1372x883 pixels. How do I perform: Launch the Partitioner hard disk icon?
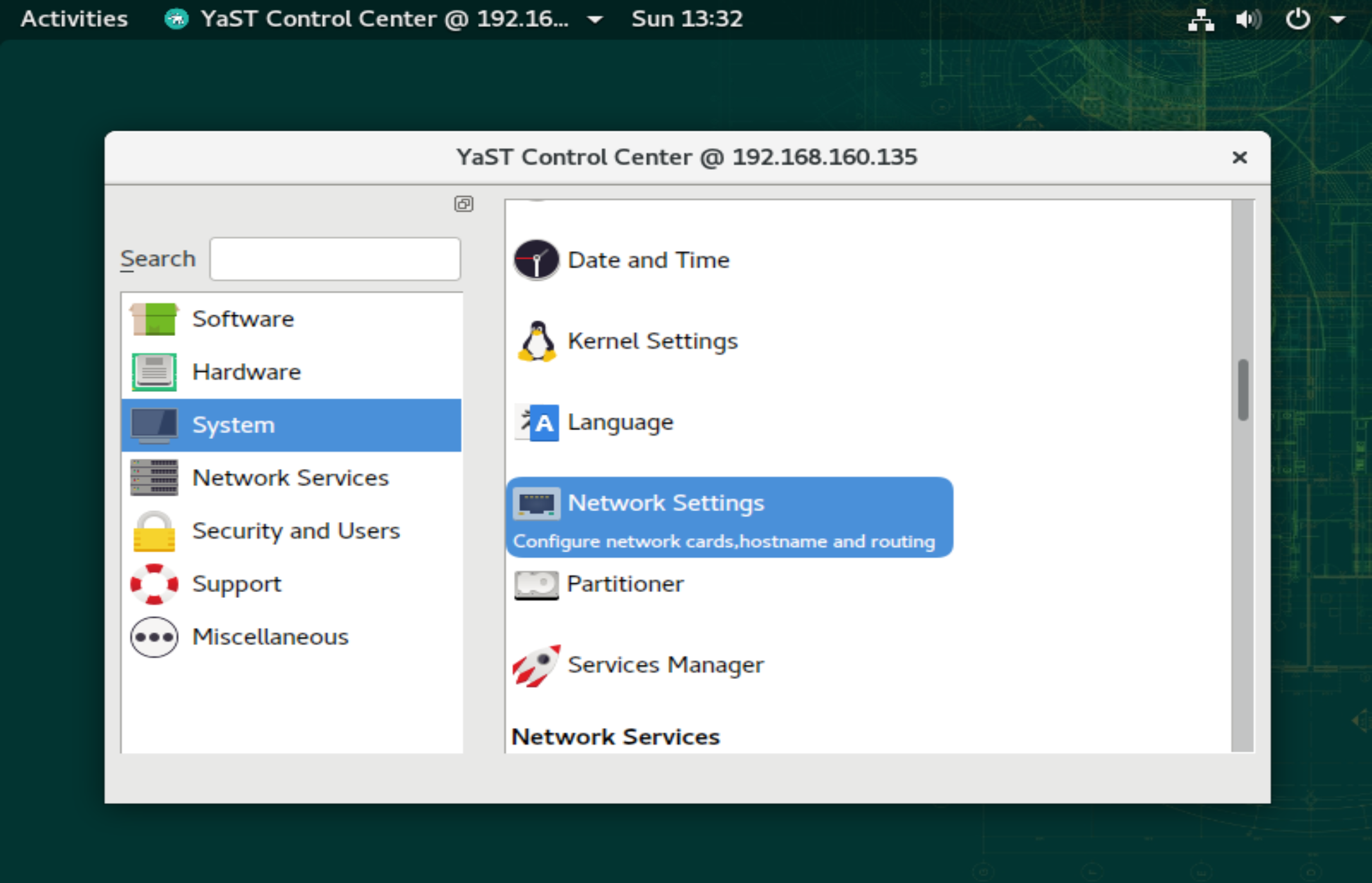(536, 584)
